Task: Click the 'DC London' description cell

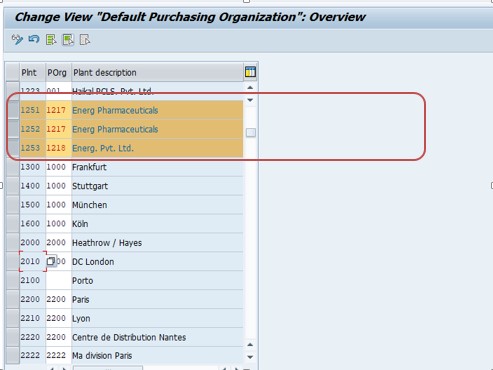Action: point(157,261)
